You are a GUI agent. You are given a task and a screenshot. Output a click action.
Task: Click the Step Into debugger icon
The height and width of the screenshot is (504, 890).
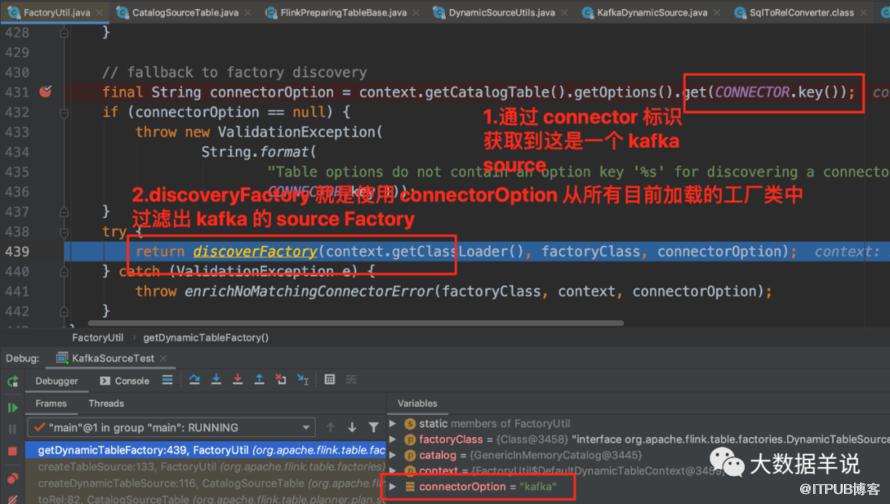click(x=216, y=380)
